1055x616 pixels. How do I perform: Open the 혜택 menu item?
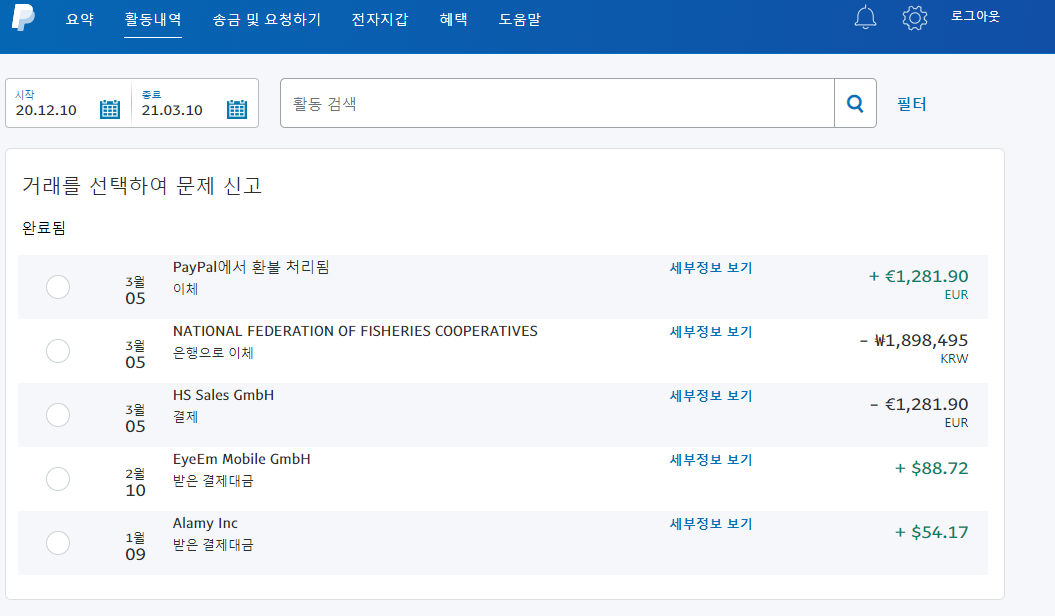453,20
